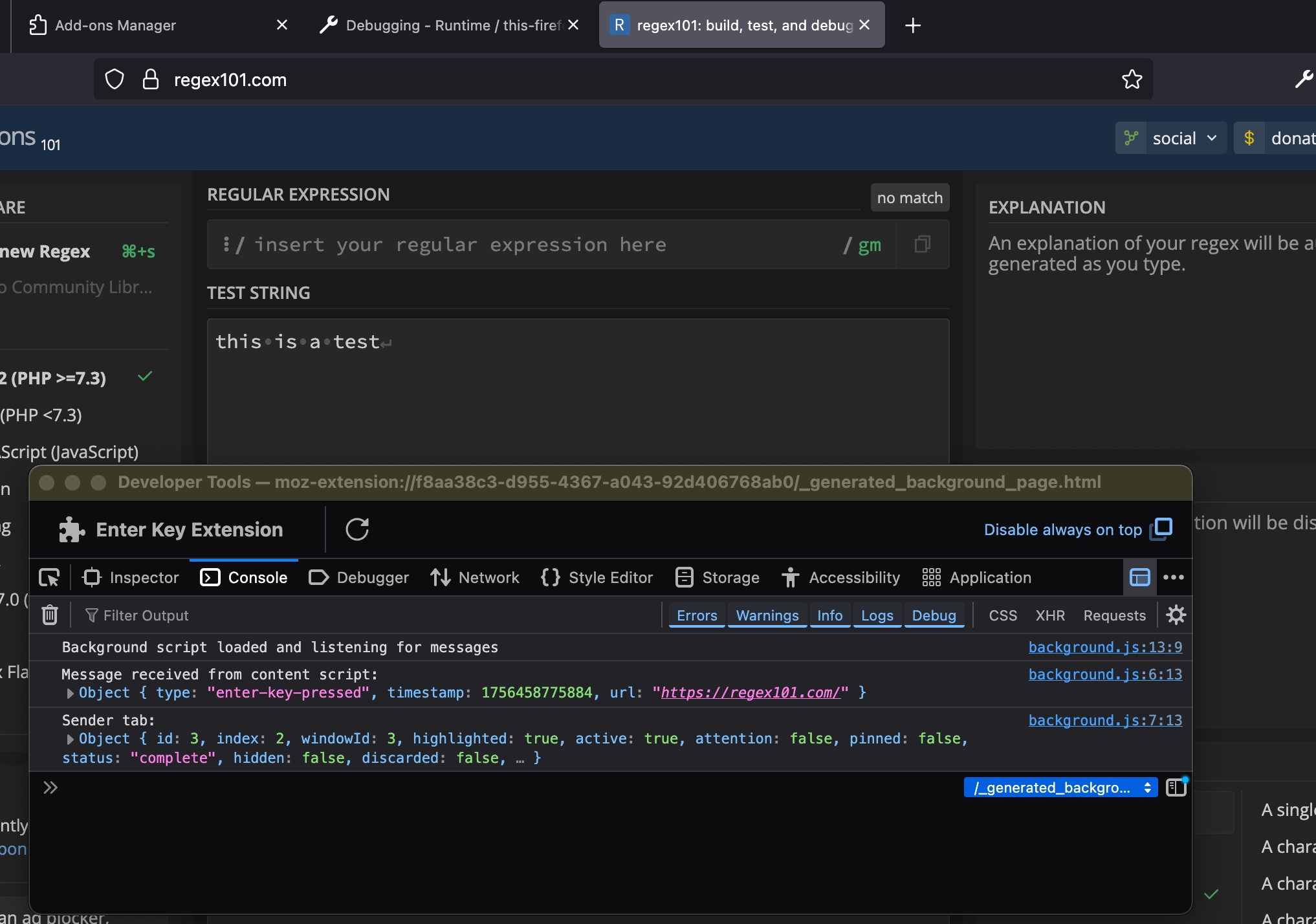Screen dimensions: 1316x924
Task: Open the social dropdown menu
Action: pyautogui.click(x=1171, y=138)
